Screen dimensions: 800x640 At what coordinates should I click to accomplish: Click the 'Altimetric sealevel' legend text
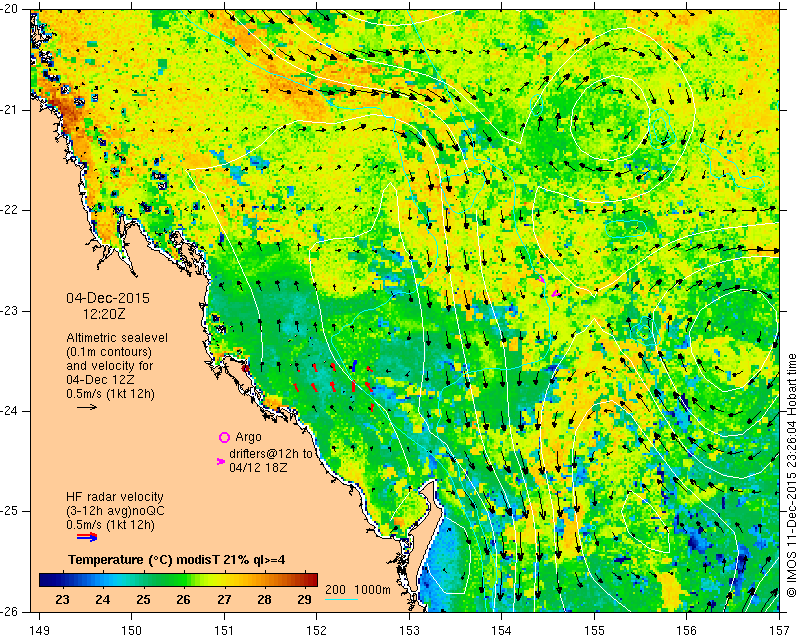(117, 338)
